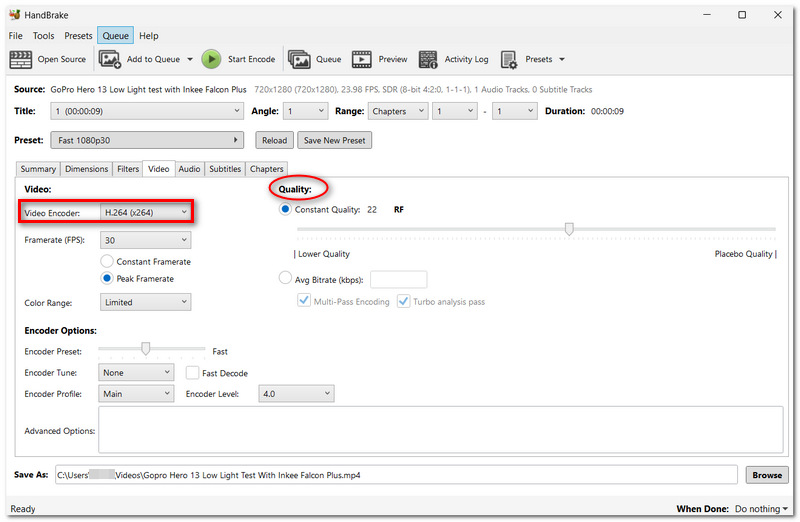Click the Open Source film clapper icon
Screen dimensions: 800x522
click(x=20, y=59)
